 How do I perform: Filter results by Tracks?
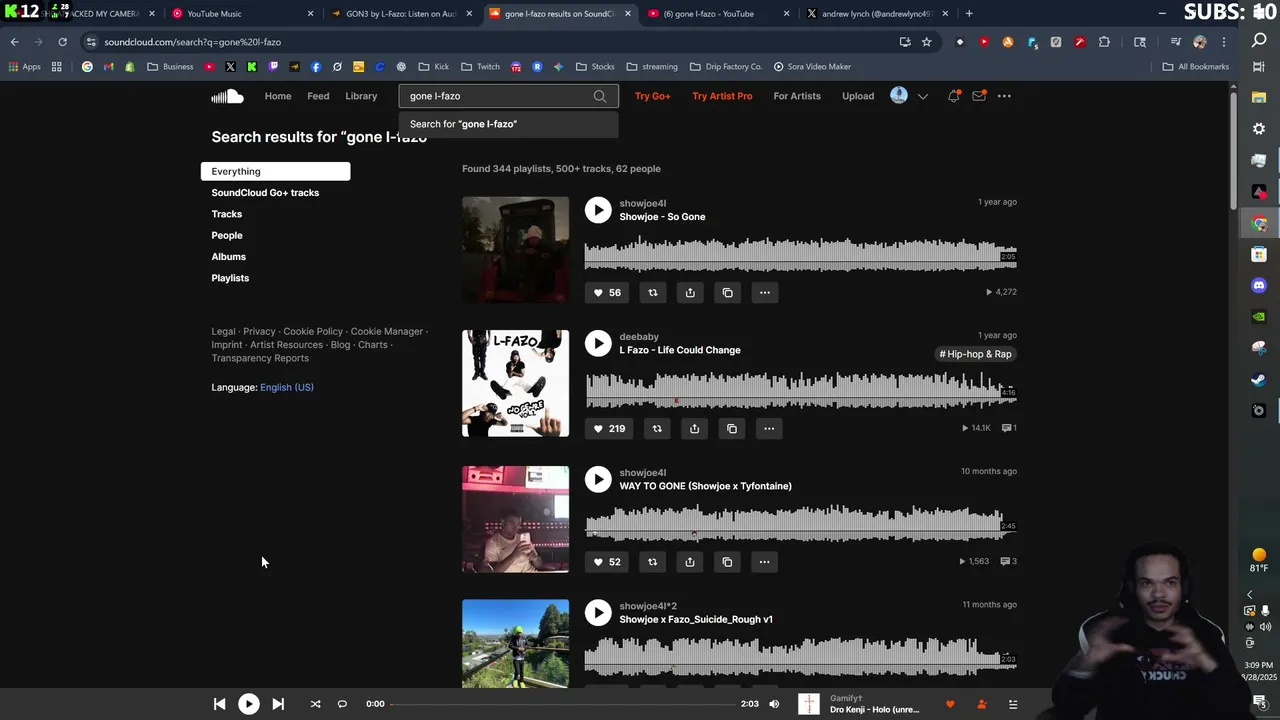[x=226, y=214]
